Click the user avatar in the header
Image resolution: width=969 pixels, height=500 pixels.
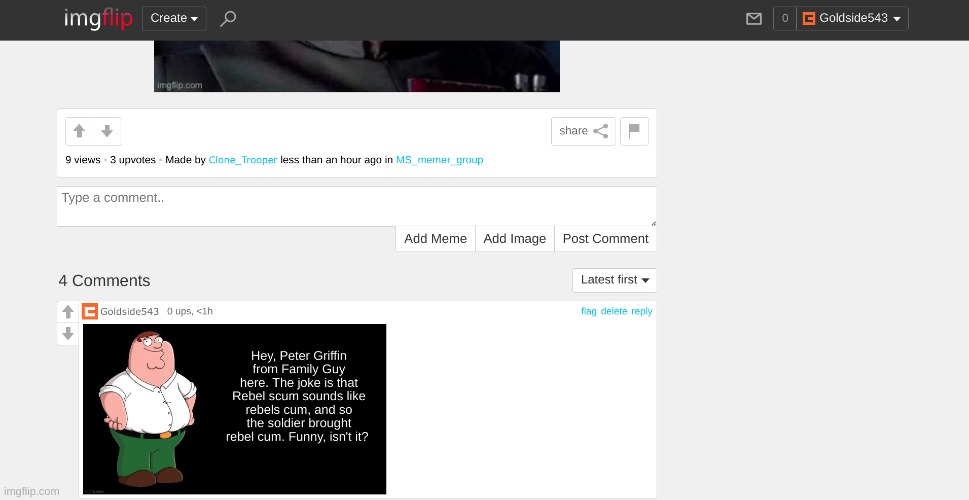coord(808,19)
